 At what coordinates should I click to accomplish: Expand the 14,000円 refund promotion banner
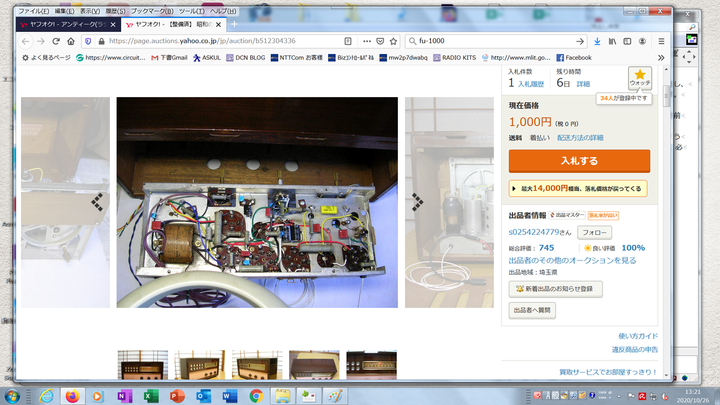point(579,188)
